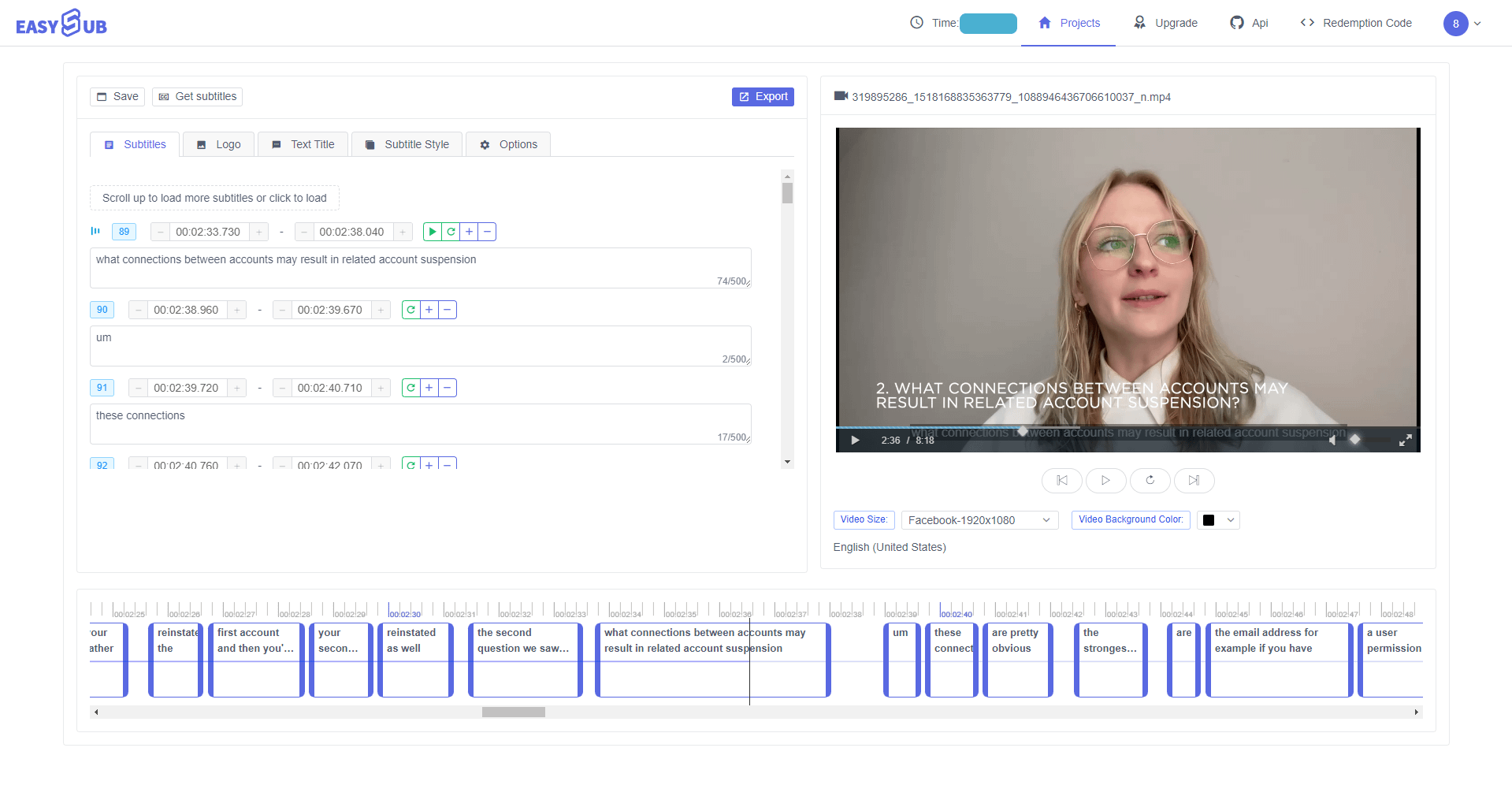1512x811 pixels.
Task: Add a new subtitle after row 91
Action: (x=429, y=387)
